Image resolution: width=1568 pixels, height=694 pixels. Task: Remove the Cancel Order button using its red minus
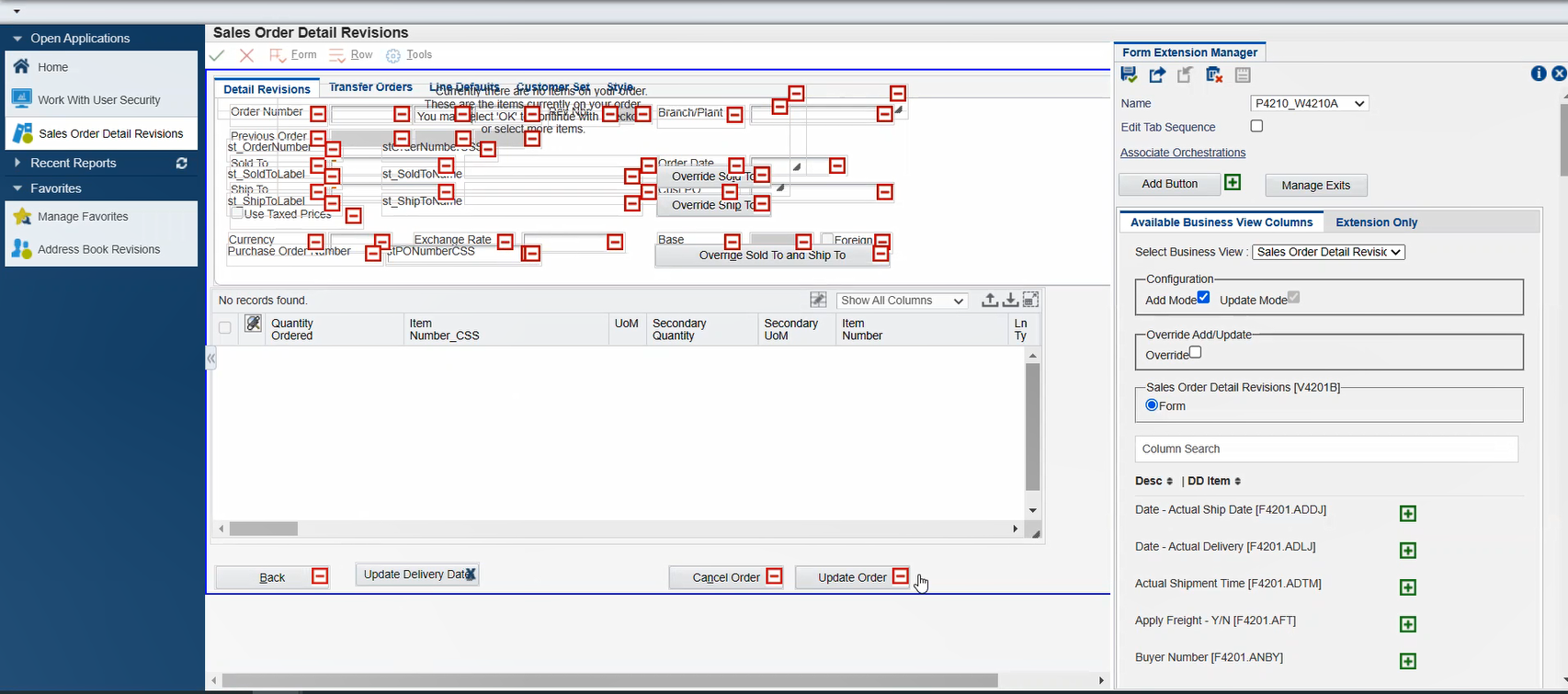[x=774, y=576]
